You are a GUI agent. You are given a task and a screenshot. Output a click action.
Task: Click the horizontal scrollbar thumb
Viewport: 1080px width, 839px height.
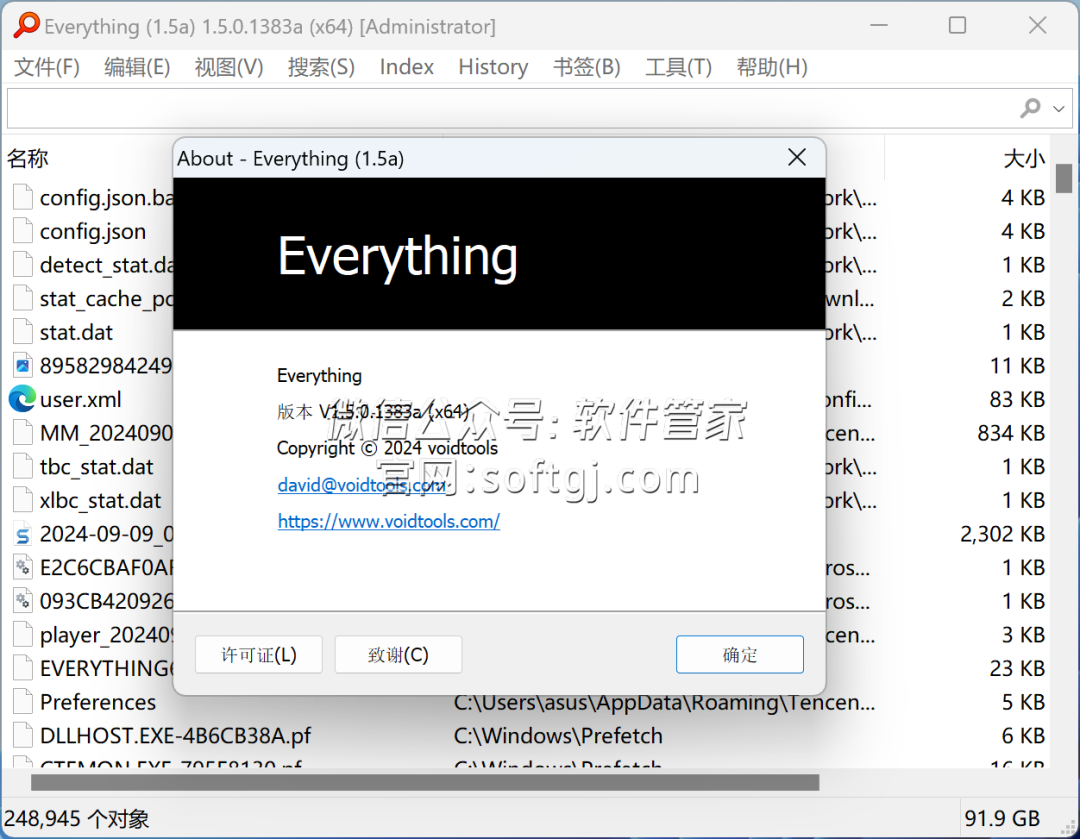coord(425,783)
